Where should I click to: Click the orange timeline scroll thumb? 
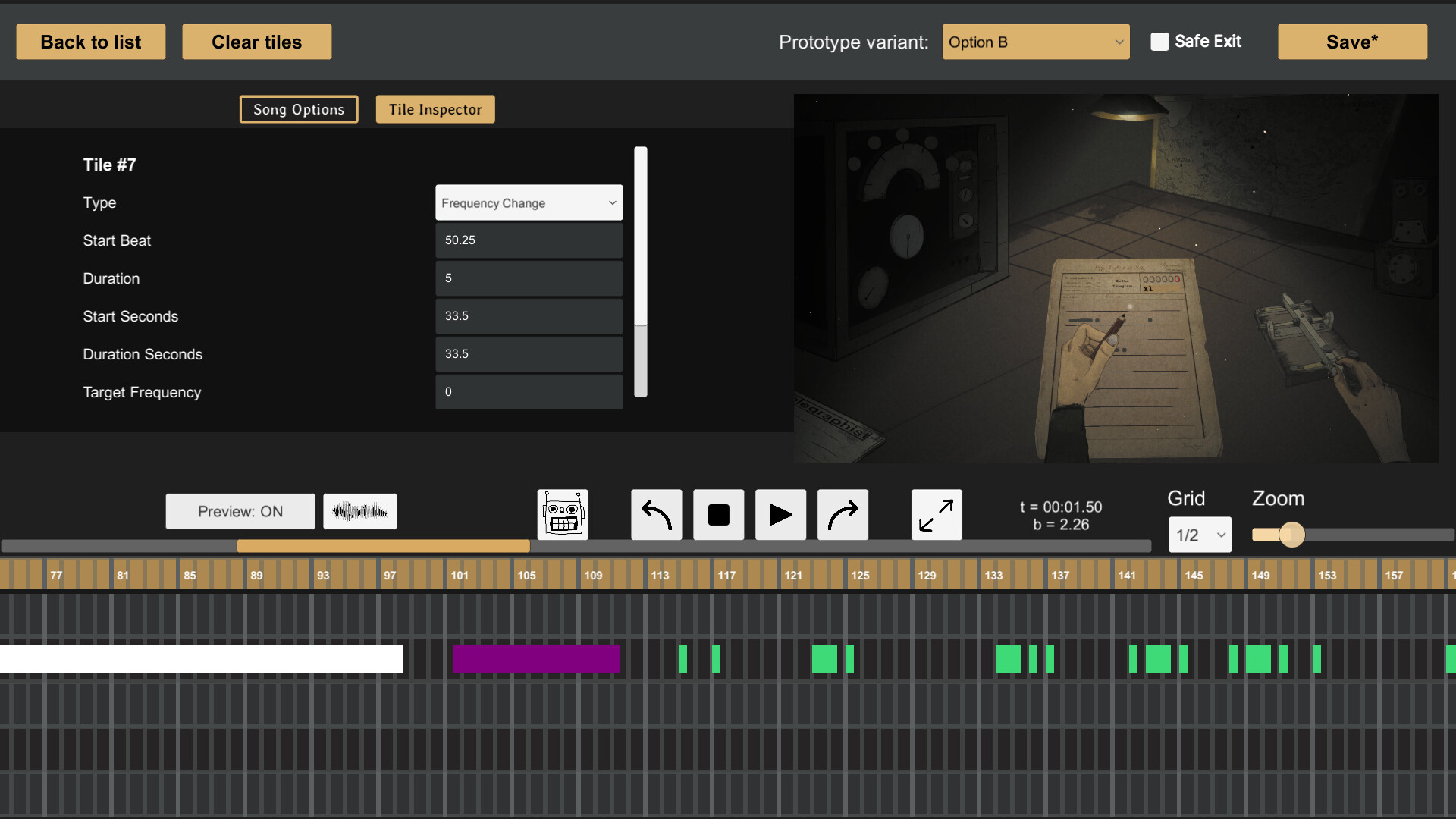click(x=383, y=546)
